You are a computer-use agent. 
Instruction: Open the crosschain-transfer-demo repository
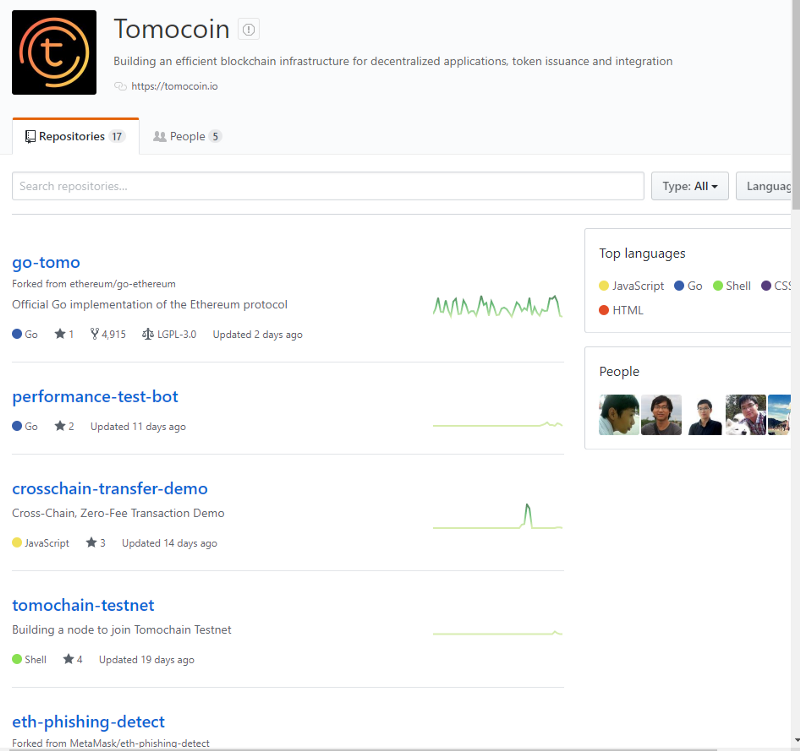point(110,489)
